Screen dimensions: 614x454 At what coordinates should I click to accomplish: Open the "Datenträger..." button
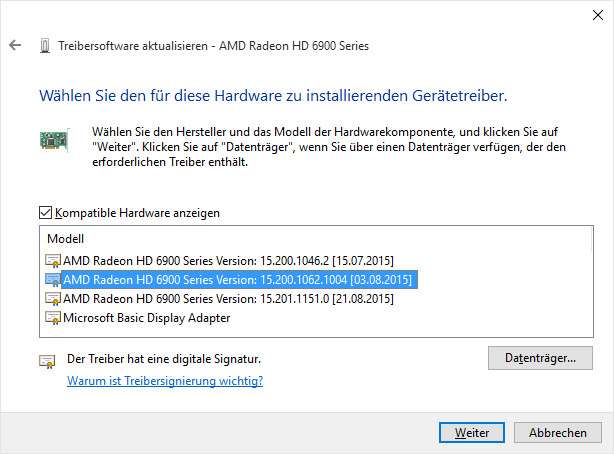click(x=539, y=358)
